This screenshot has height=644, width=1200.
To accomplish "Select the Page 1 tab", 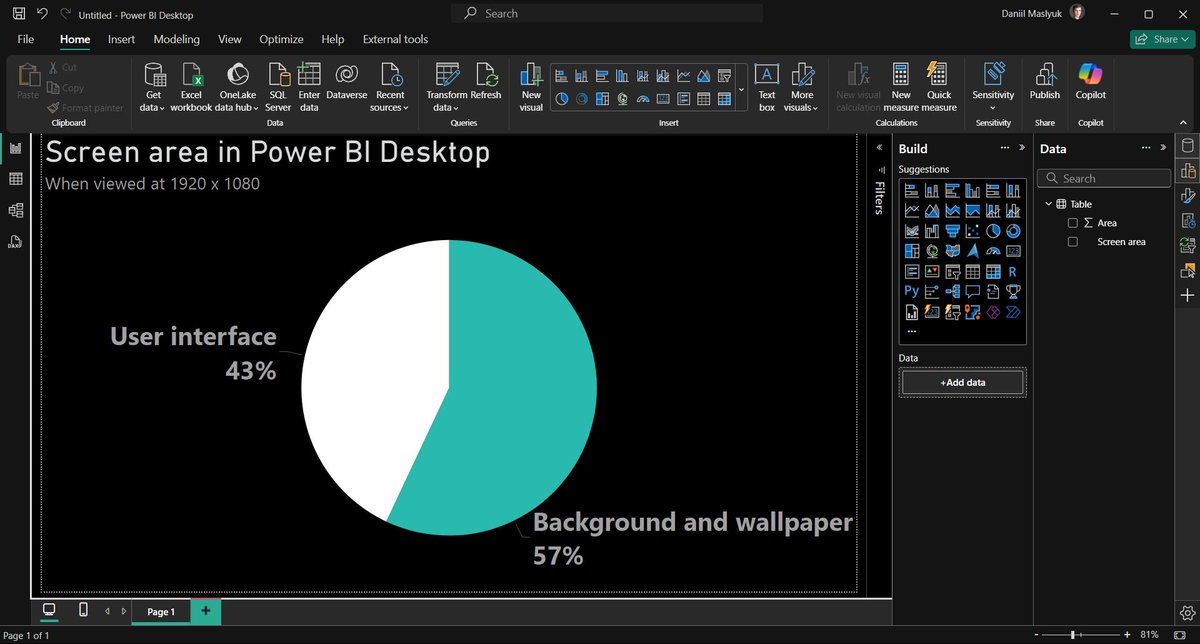I will tap(161, 611).
